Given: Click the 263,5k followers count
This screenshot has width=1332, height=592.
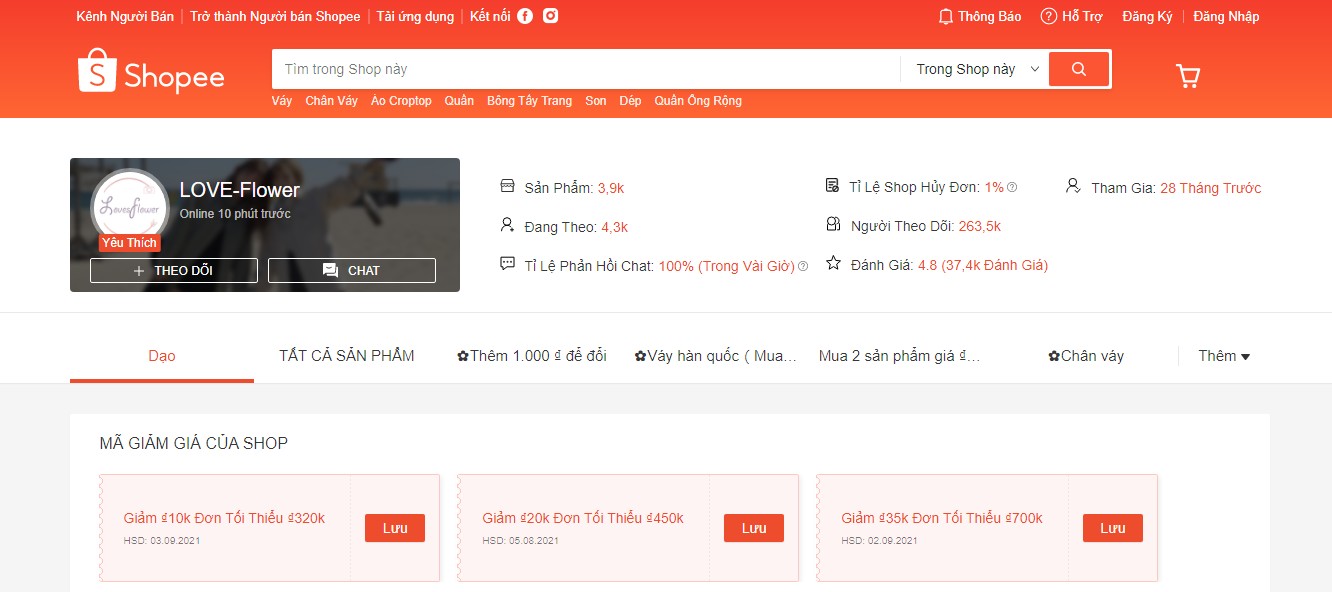Looking at the screenshot, I should click(980, 226).
